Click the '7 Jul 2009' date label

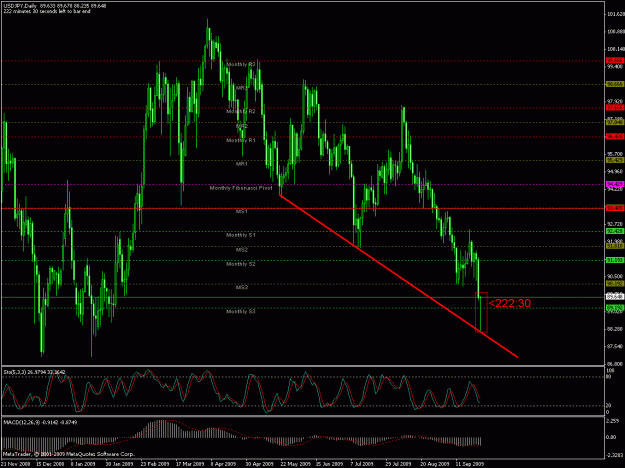pos(363,464)
